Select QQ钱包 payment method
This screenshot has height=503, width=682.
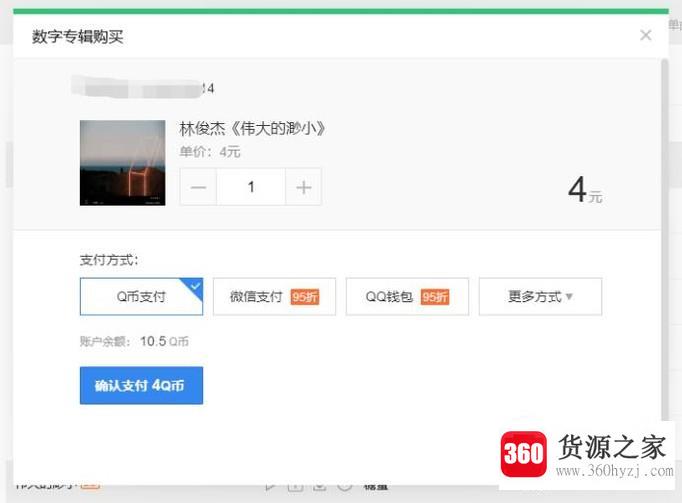[x=408, y=296]
